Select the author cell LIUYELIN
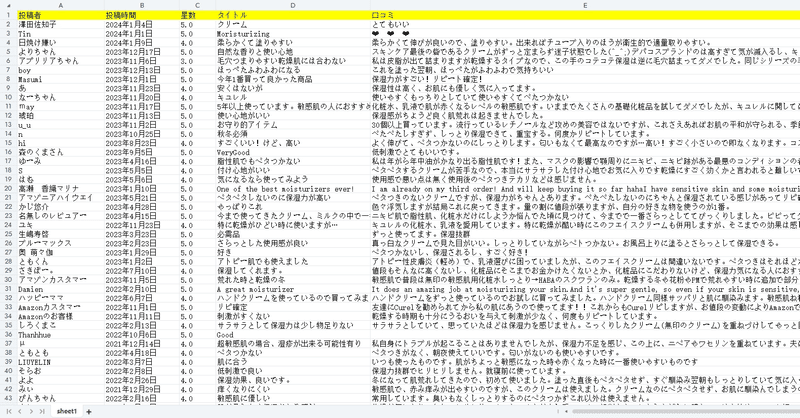 (x=60, y=362)
